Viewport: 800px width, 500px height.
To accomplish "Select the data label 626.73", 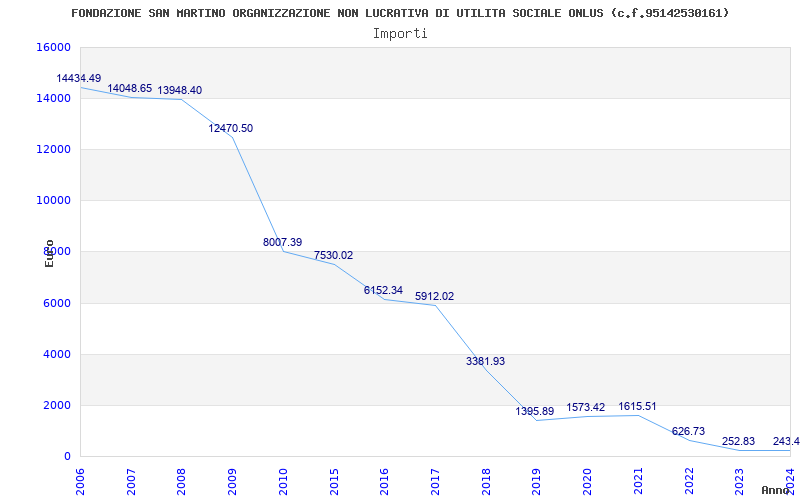I will coord(688,431).
